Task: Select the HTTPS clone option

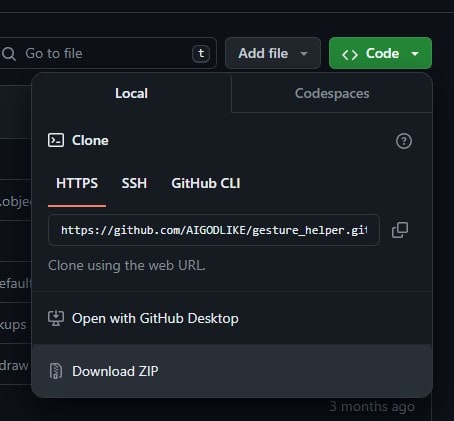Action: (x=77, y=183)
